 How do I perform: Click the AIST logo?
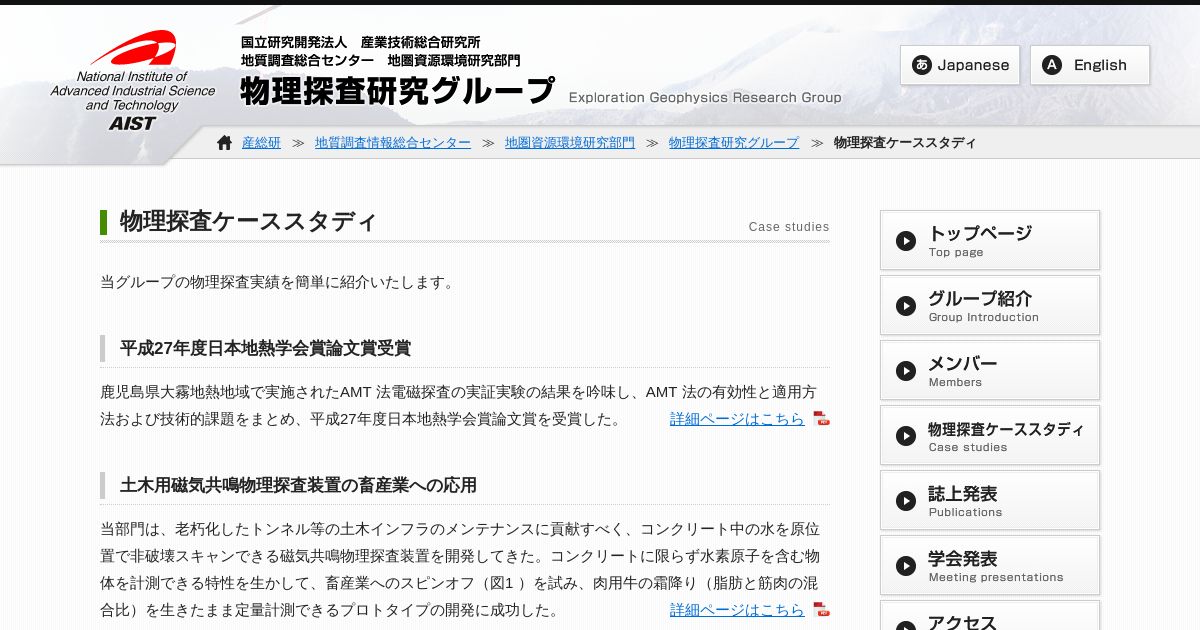click(x=133, y=81)
